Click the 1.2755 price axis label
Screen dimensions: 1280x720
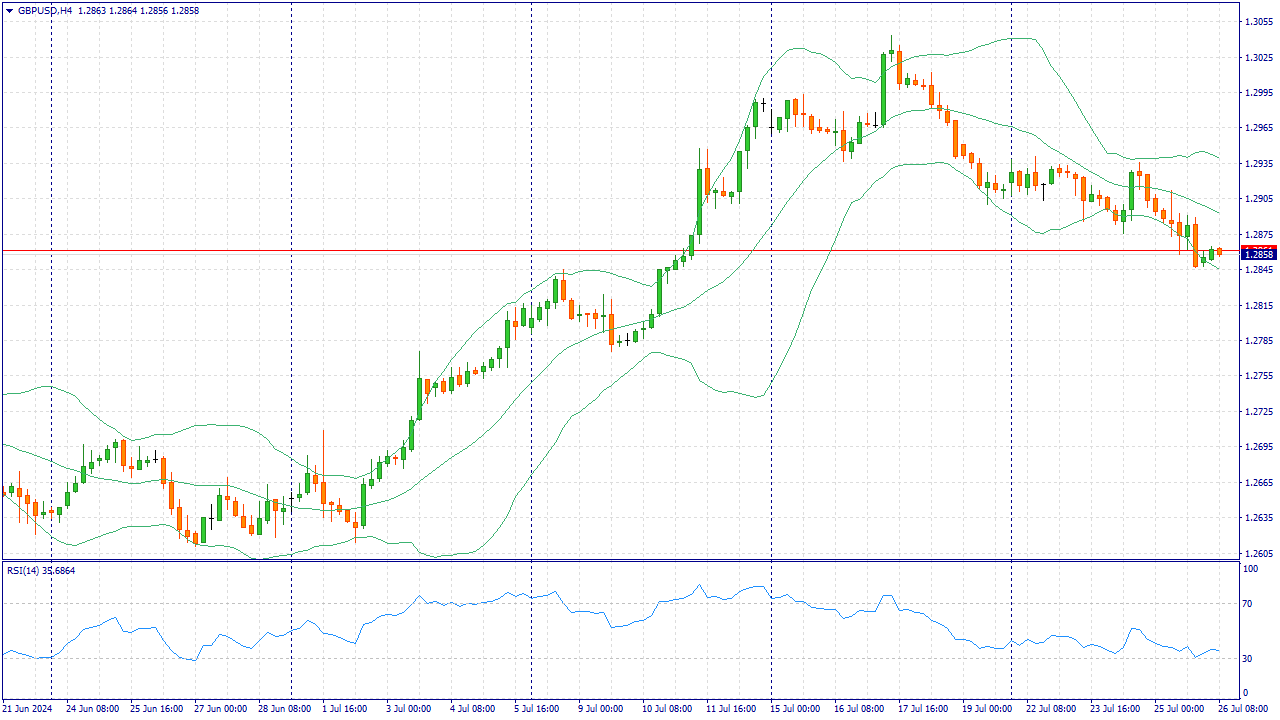[x=1258, y=376]
